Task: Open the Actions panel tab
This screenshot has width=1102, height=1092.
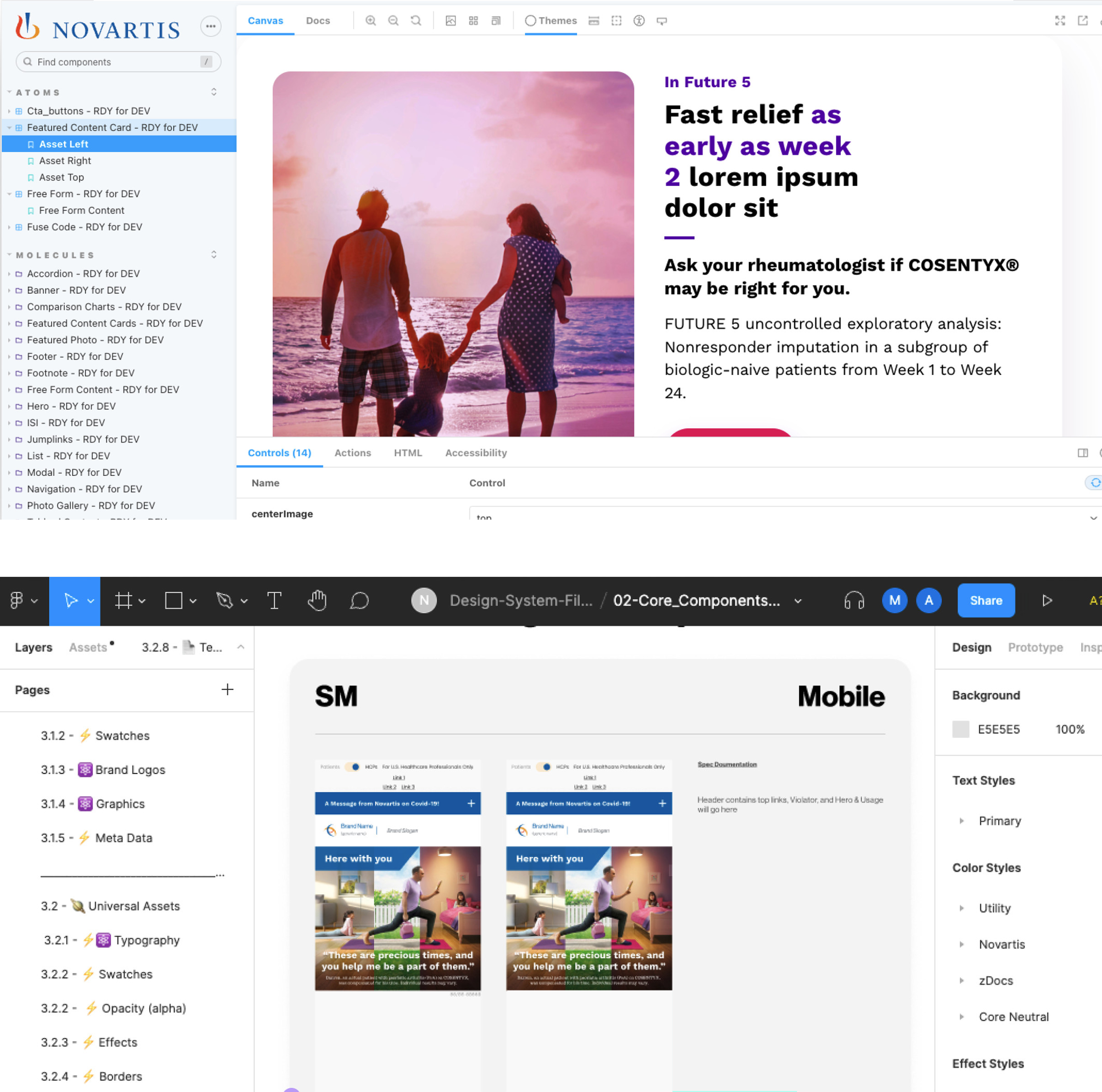Action: 352,453
